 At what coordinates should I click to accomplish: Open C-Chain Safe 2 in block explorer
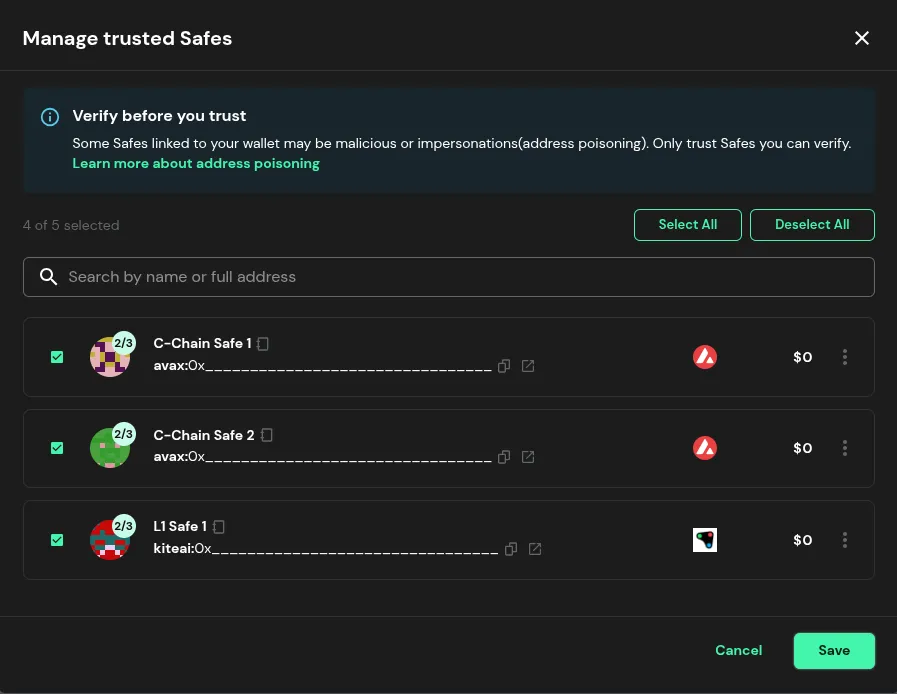point(528,457)
